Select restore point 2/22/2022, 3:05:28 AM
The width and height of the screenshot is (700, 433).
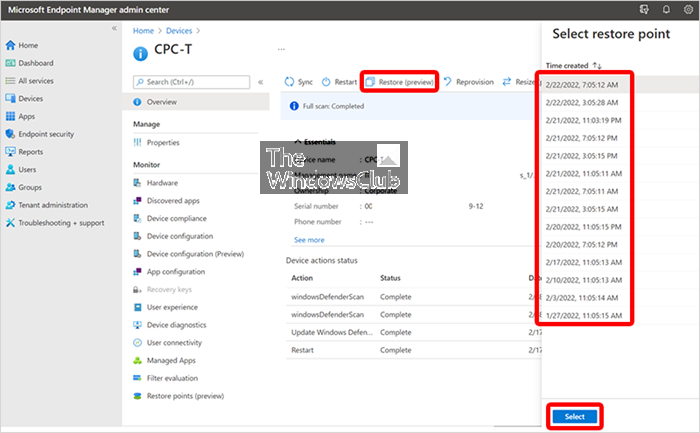621,103
